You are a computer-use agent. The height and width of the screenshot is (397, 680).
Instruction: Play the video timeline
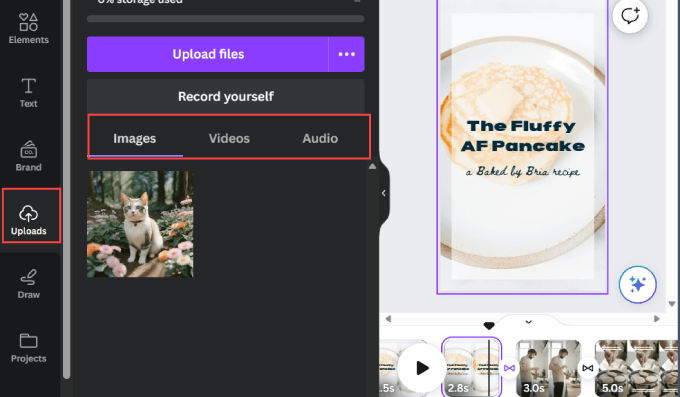[422, 368]
